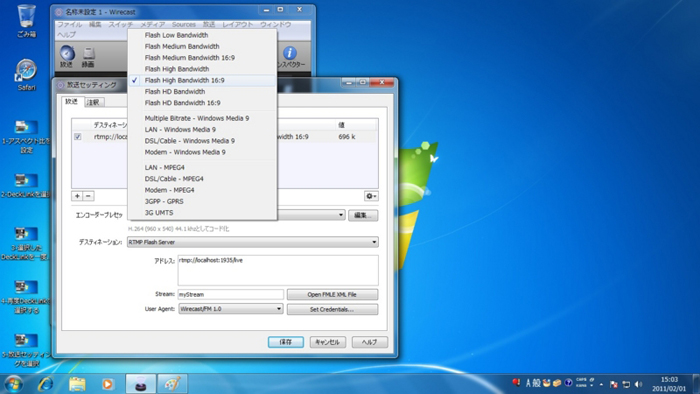Open the デスティネーション RTMP Flash Server dropdown
This screenshot has width=700, height=394.
[x=253, y=242]
